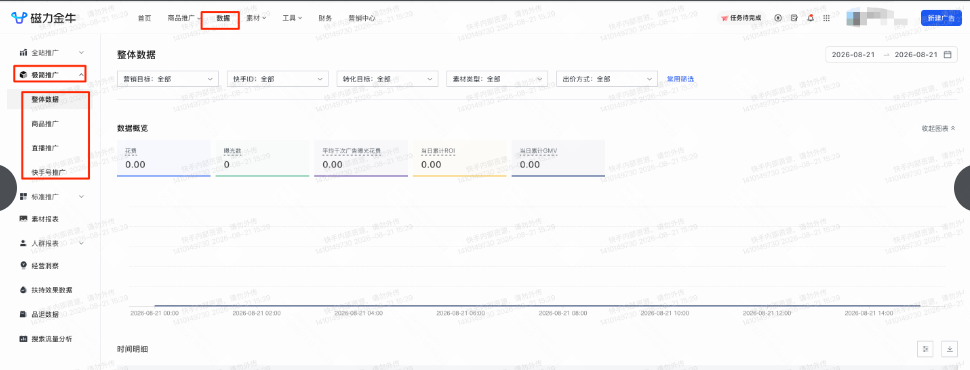
Task: Click the 素材报表 sidebar icon
Action: (24, 219)
